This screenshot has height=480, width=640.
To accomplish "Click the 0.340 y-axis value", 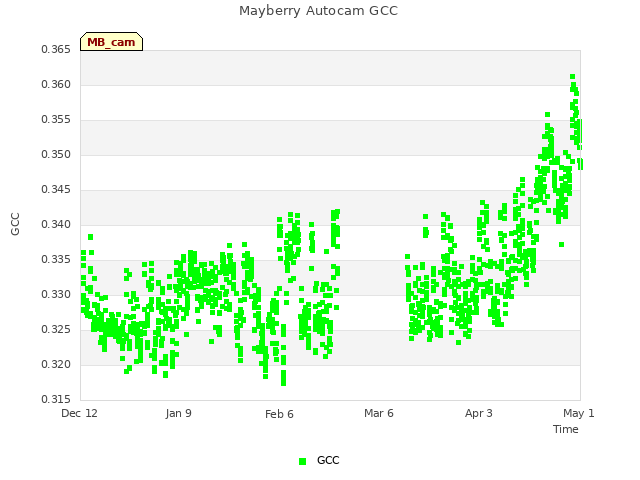I will pos(56,224).
